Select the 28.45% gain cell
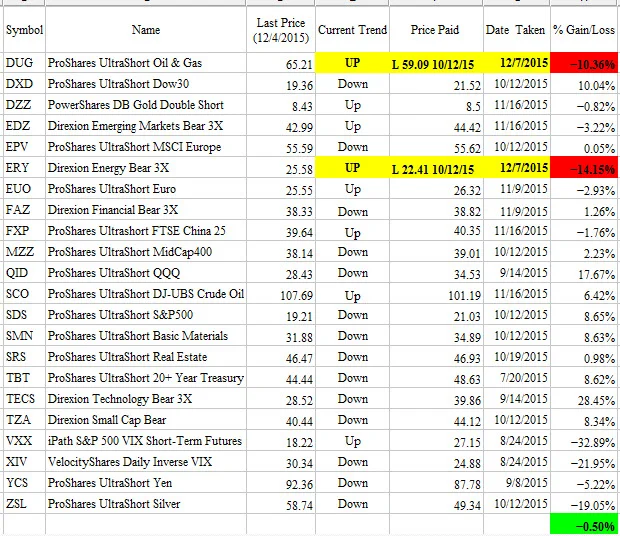Image resolution: width=620 pixels, height=536 pixels. tap(584, 398)
